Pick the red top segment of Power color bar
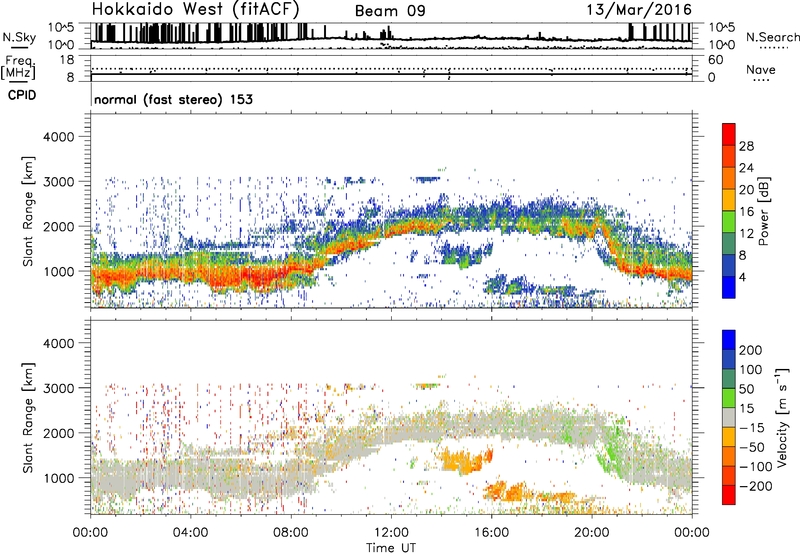This screenshot has height=554, width=800. click(729, 134)
